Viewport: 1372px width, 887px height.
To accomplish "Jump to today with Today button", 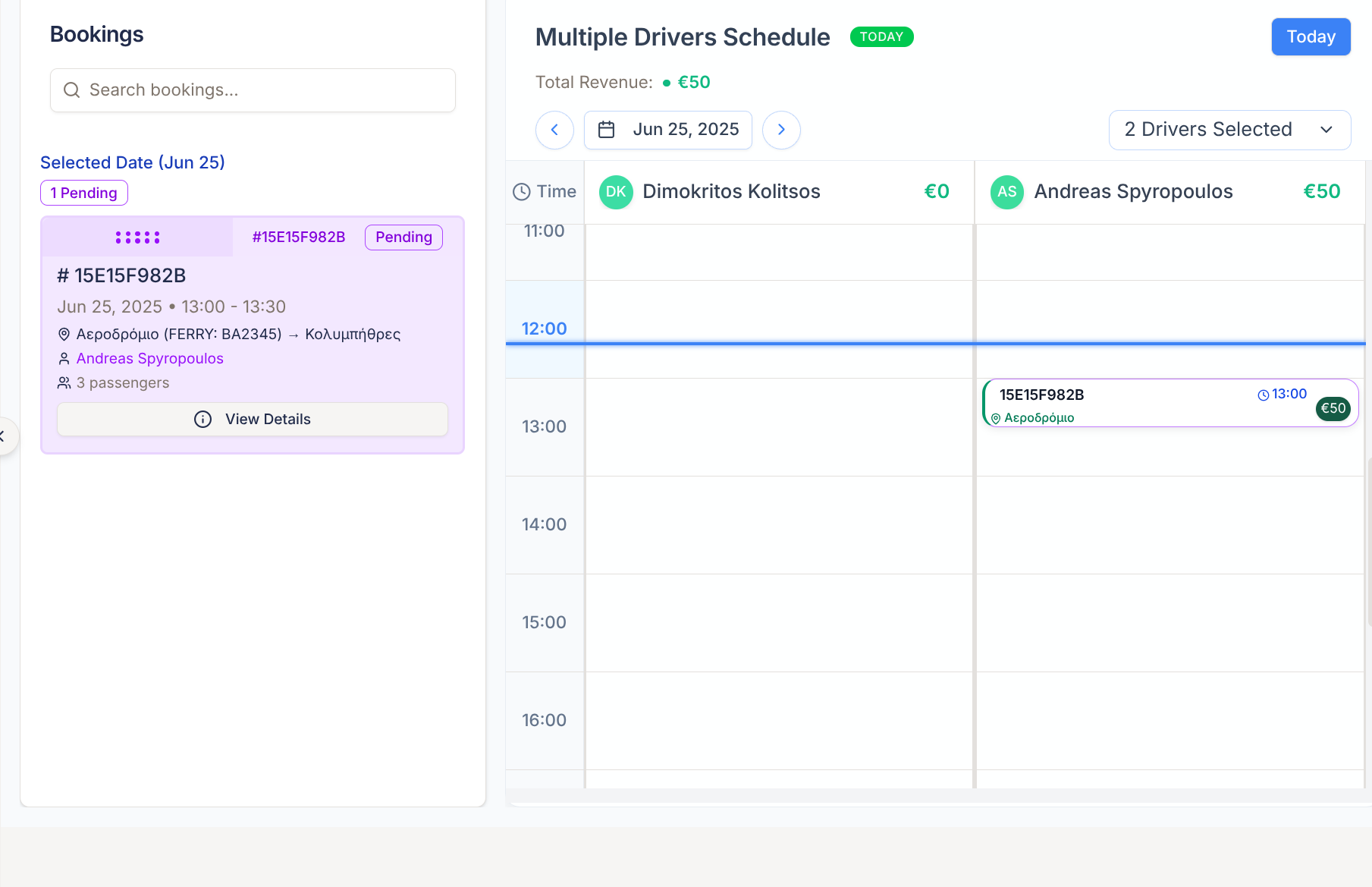I will (1311, 36).
